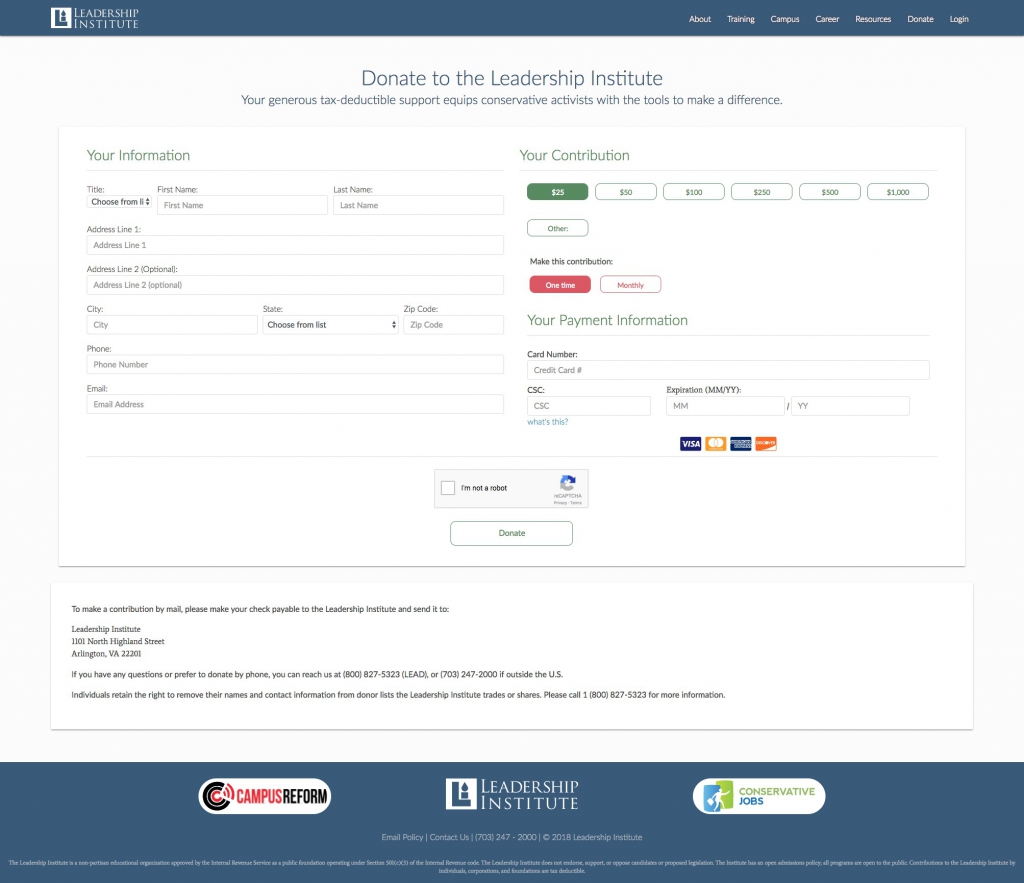
Task: Open the Campus menu
Action: 784,19
